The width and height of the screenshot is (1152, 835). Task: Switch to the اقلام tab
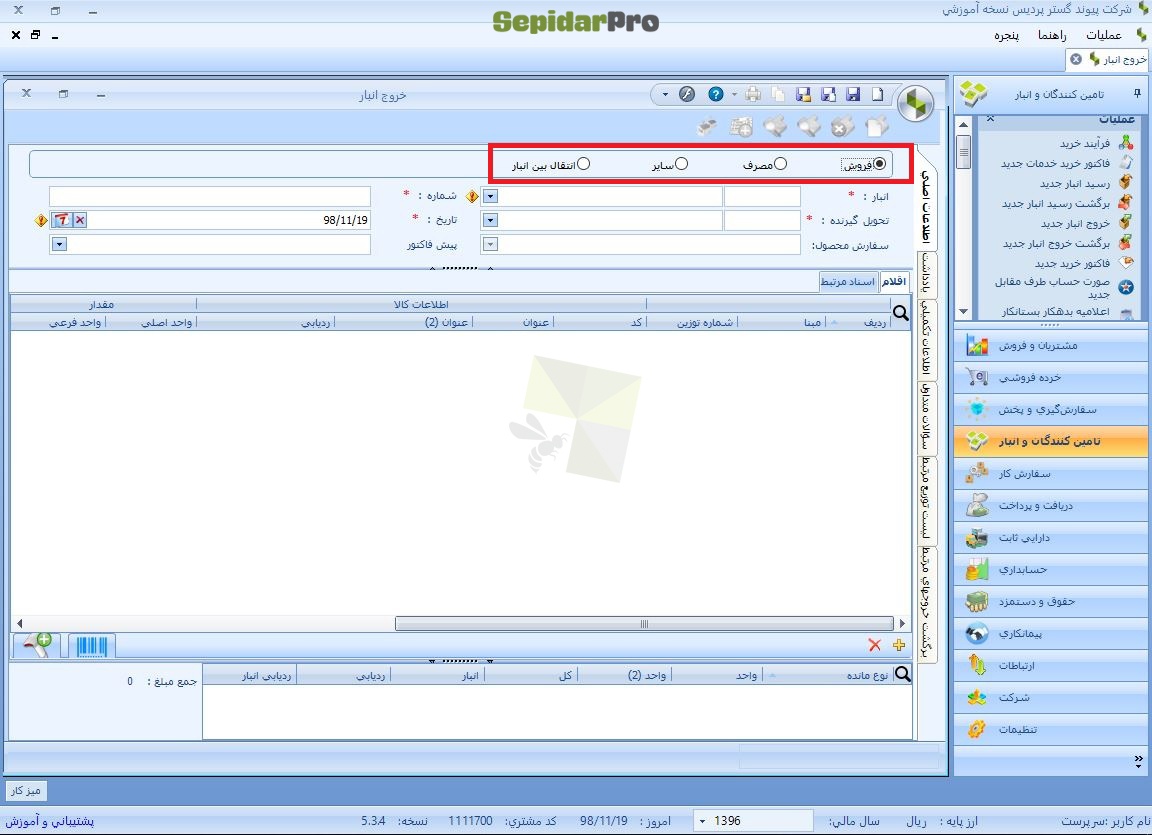point(894,281)
